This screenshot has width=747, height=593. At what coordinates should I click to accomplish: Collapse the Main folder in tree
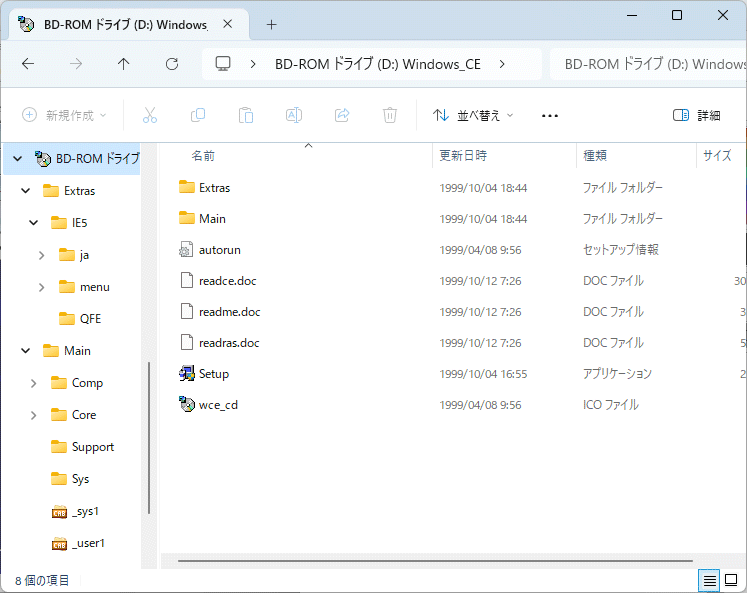click(x=26, y=351)
